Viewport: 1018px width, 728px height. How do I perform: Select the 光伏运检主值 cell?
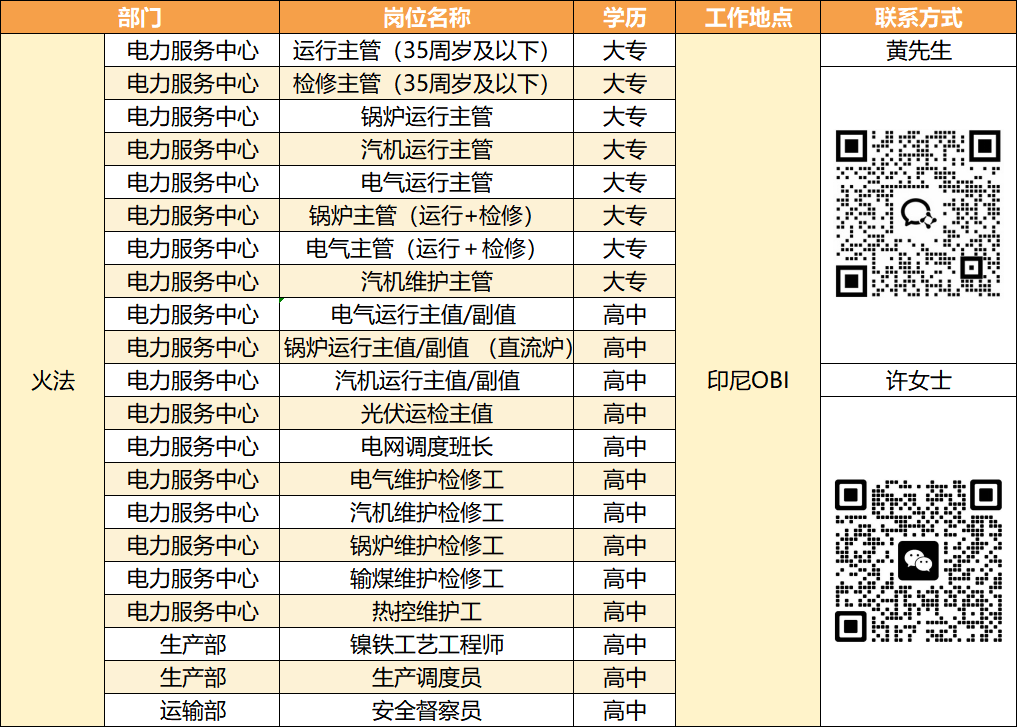pyautogui.click(x=427, y=414)
